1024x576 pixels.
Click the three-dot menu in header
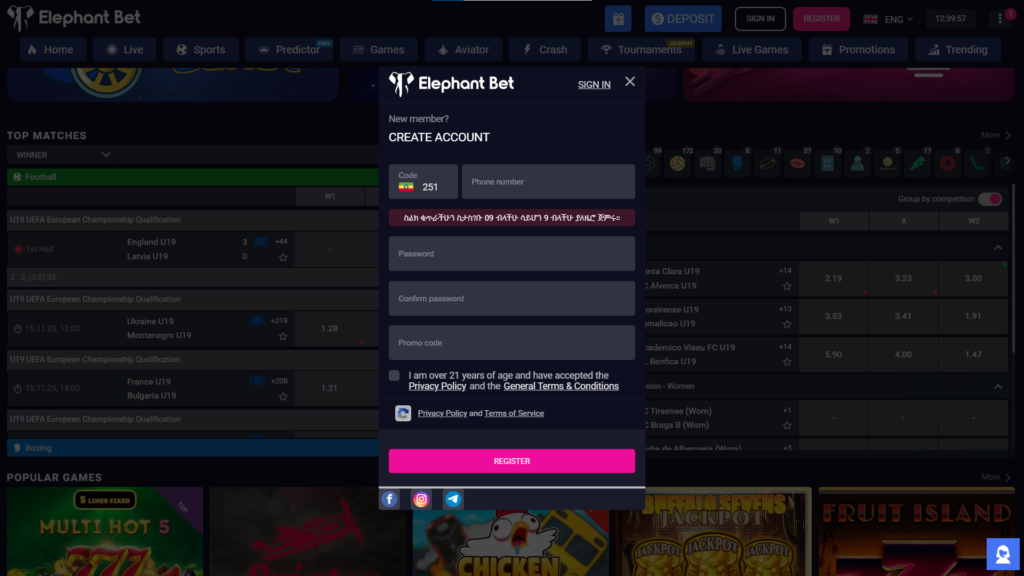1001,18
